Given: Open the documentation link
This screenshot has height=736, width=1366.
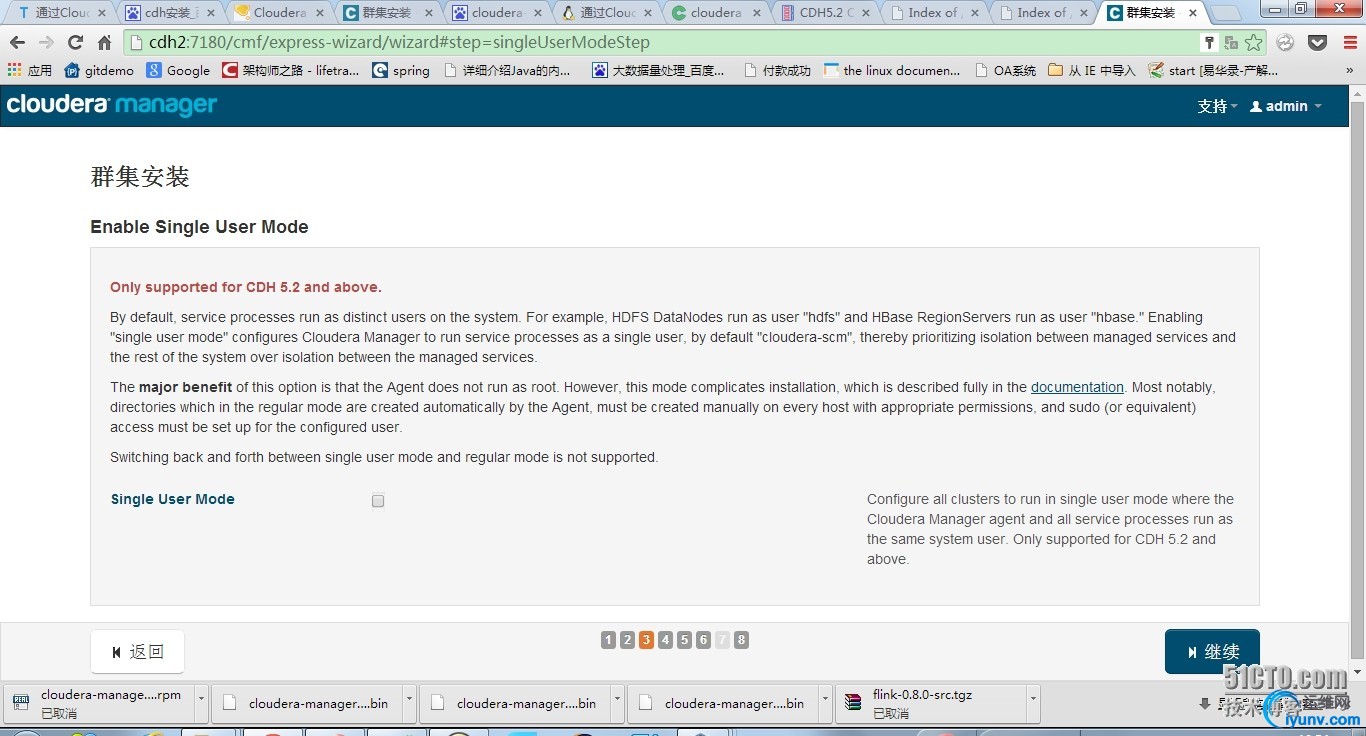Looking at the screenshot, I should click(1077, 387).
